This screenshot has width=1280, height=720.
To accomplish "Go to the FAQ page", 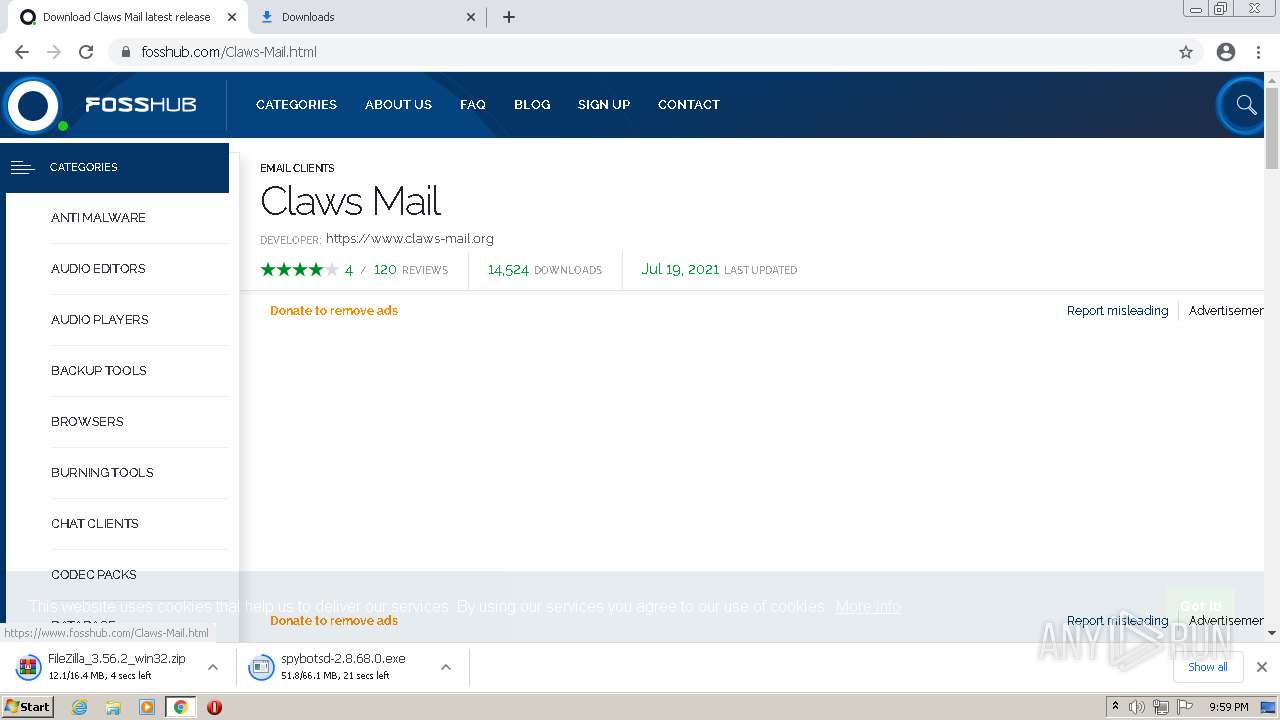I will [473, 104].
